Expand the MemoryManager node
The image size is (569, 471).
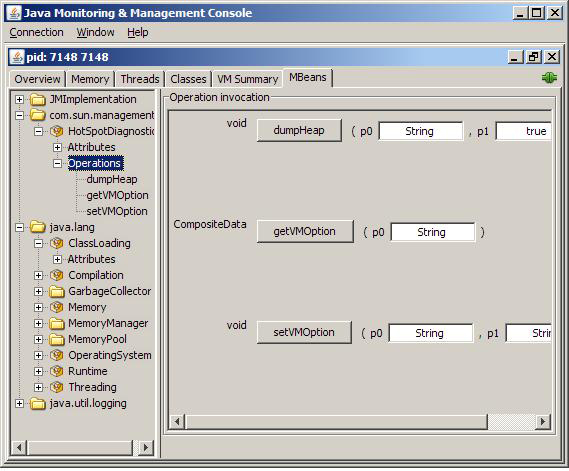click(x=38, y=323)
